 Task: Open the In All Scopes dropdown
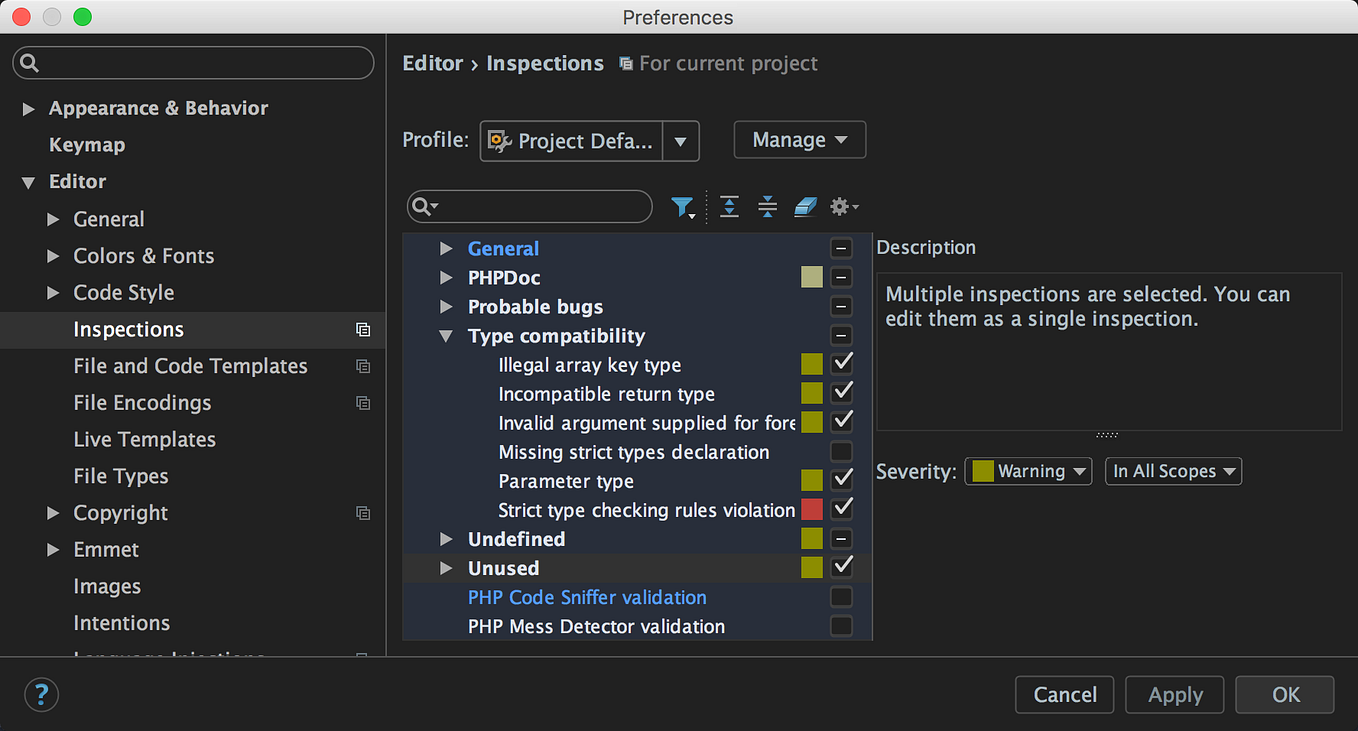pos(1173,471)
